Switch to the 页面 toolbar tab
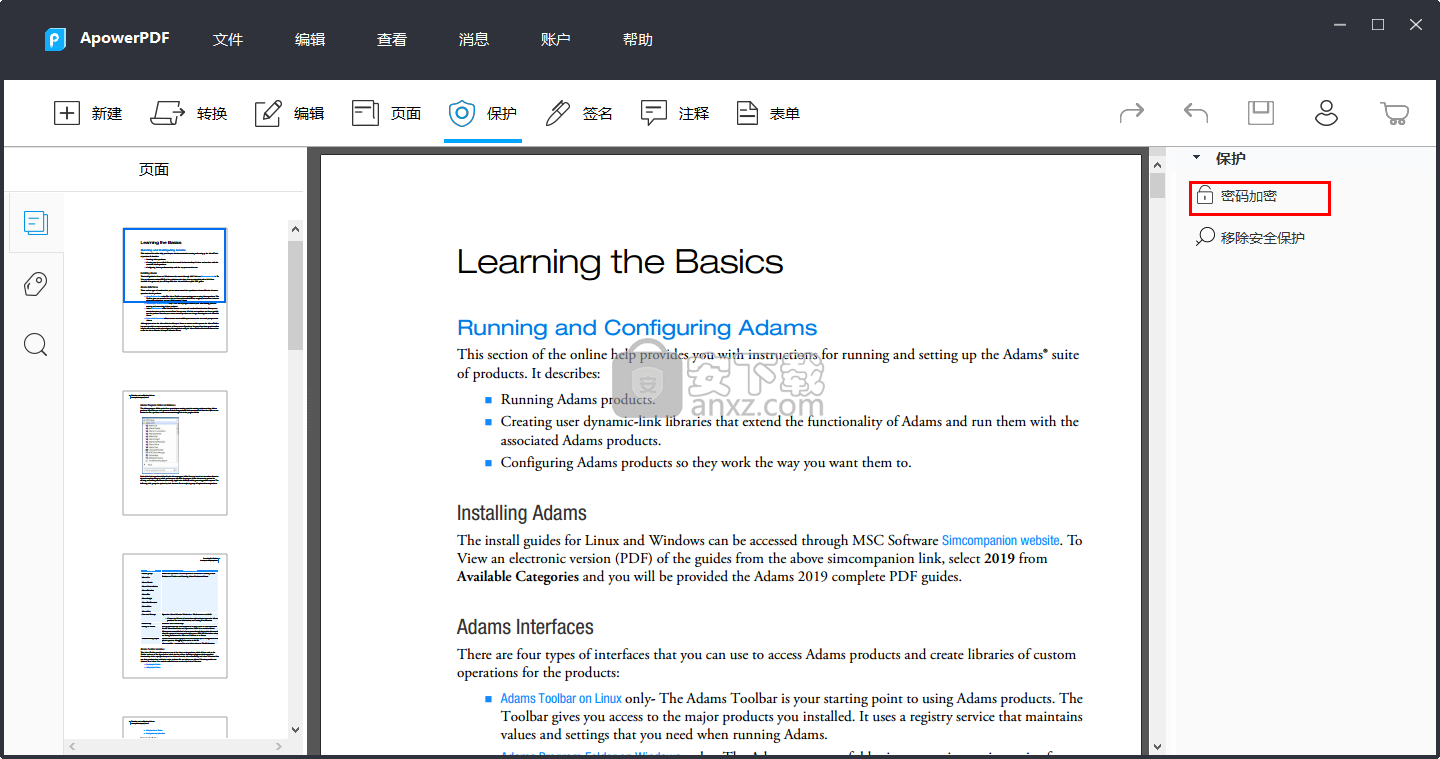This screenshot has height=759, width=1440. point(386,113)
